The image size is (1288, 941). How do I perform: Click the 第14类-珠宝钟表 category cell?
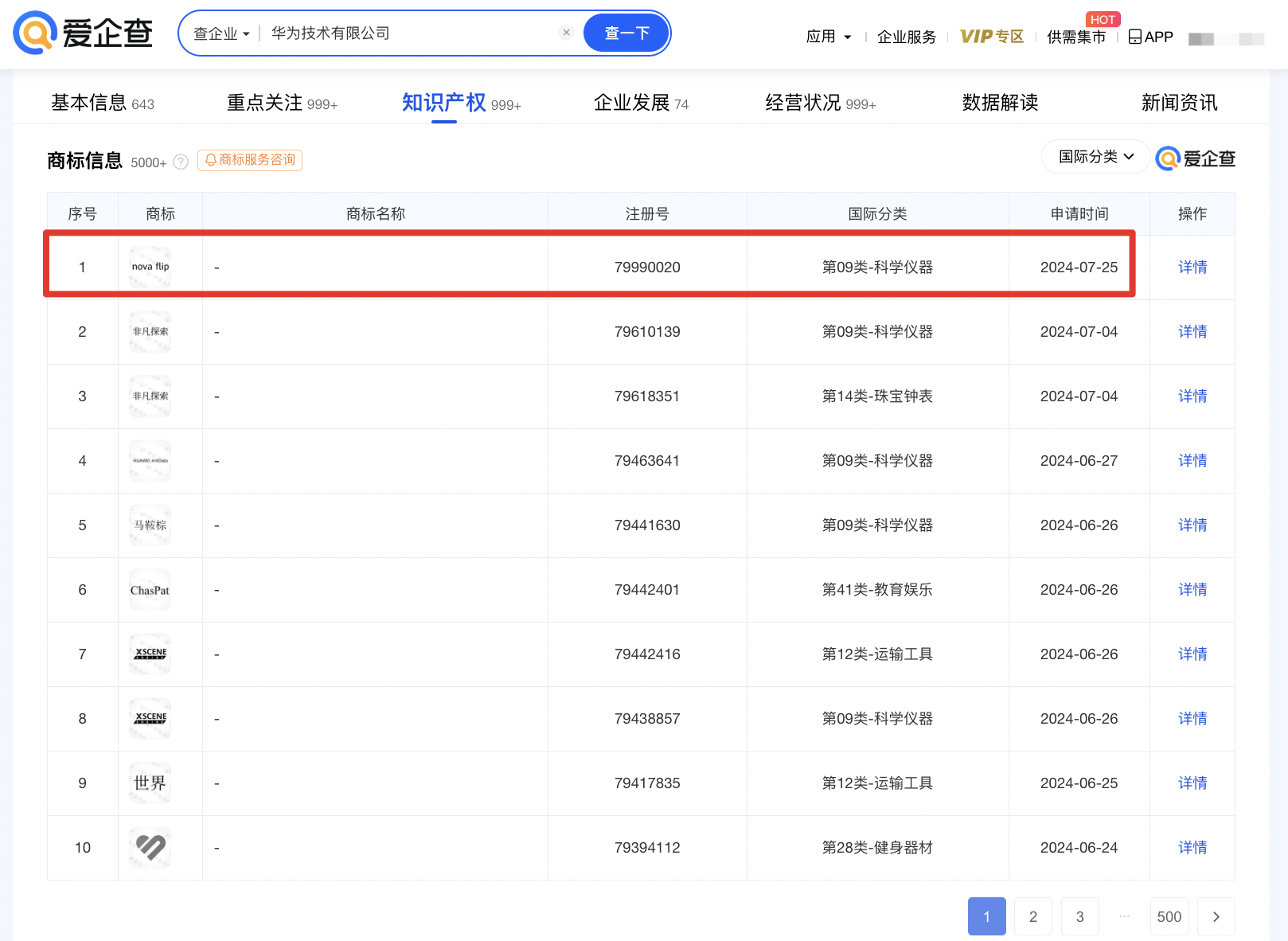pyautogui.click(x=877, y=396)
